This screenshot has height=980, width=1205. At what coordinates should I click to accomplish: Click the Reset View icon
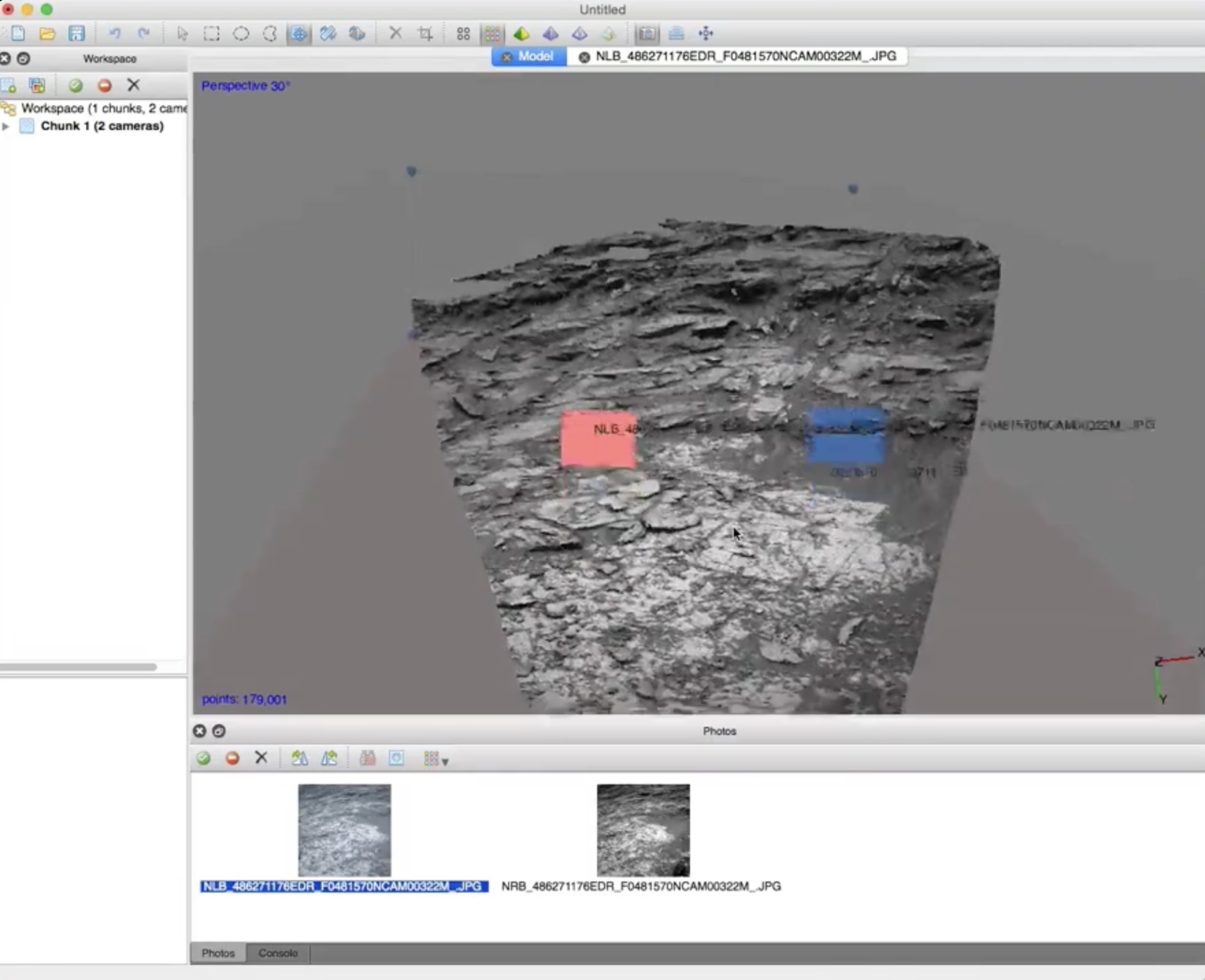705,34
